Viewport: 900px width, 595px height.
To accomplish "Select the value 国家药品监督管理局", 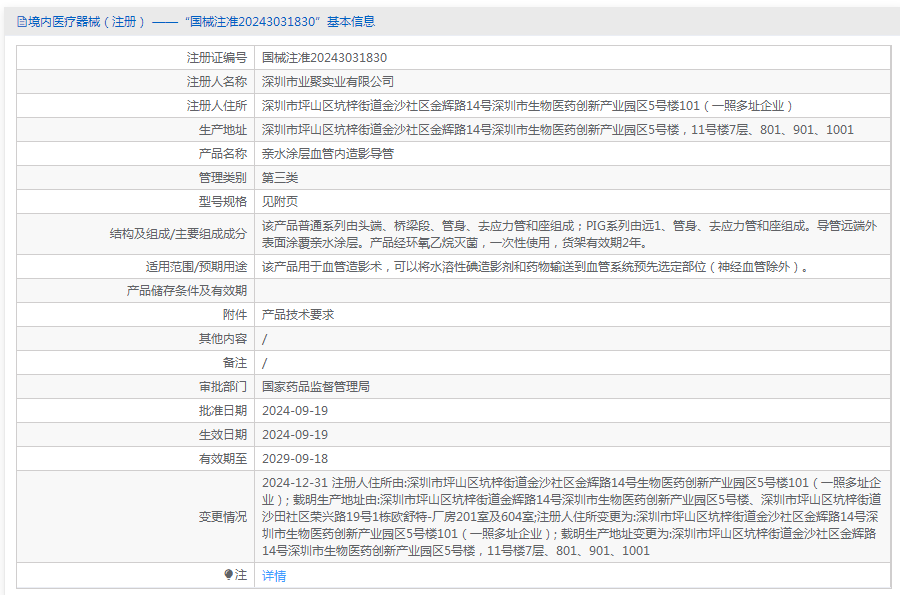I will (316, 387).
